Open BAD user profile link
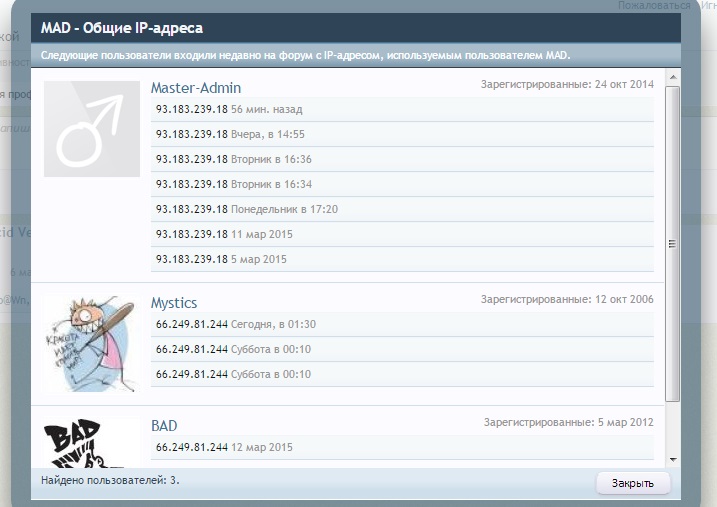The height and width of the screenshot is (507, 717). pos(164,426)
